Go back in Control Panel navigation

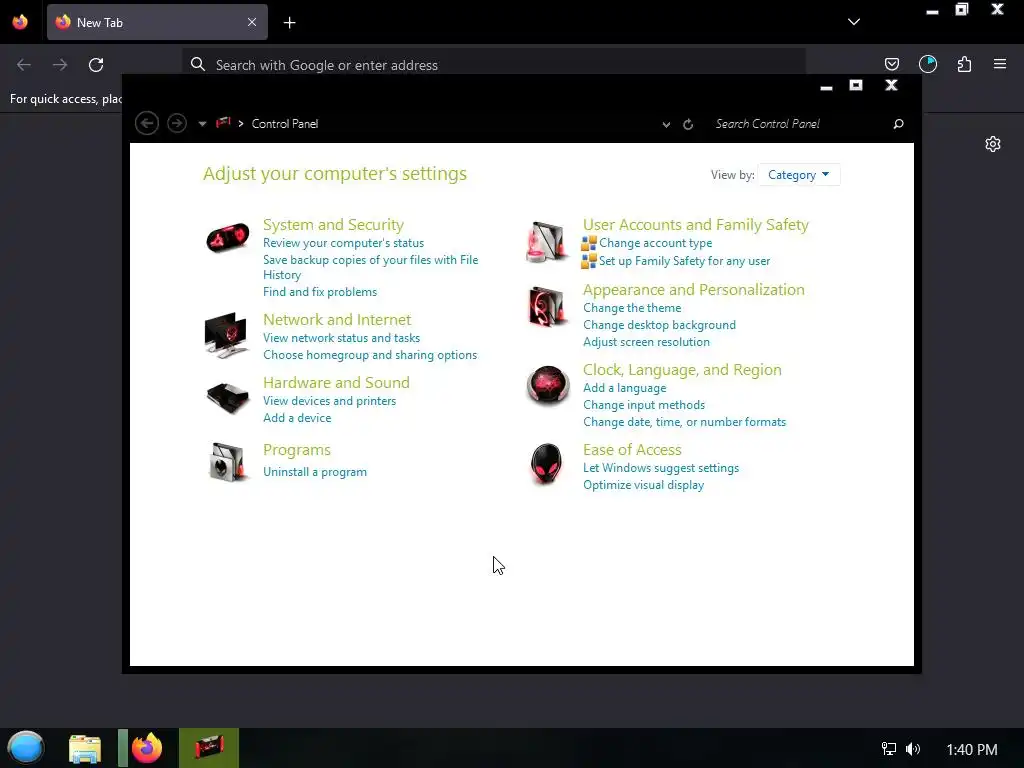[x=147, y=123]
